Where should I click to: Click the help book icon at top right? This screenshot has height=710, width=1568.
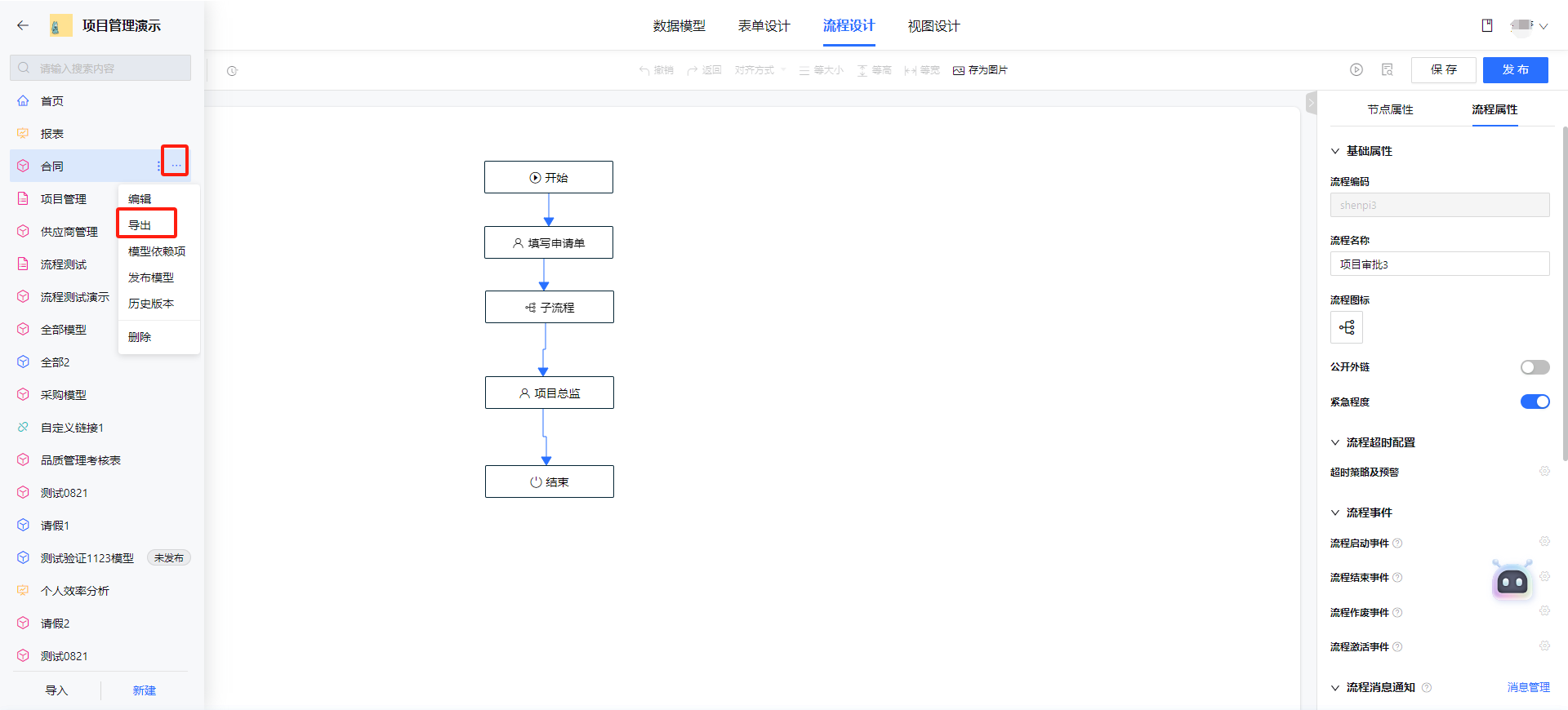(x=1487, y=25)
